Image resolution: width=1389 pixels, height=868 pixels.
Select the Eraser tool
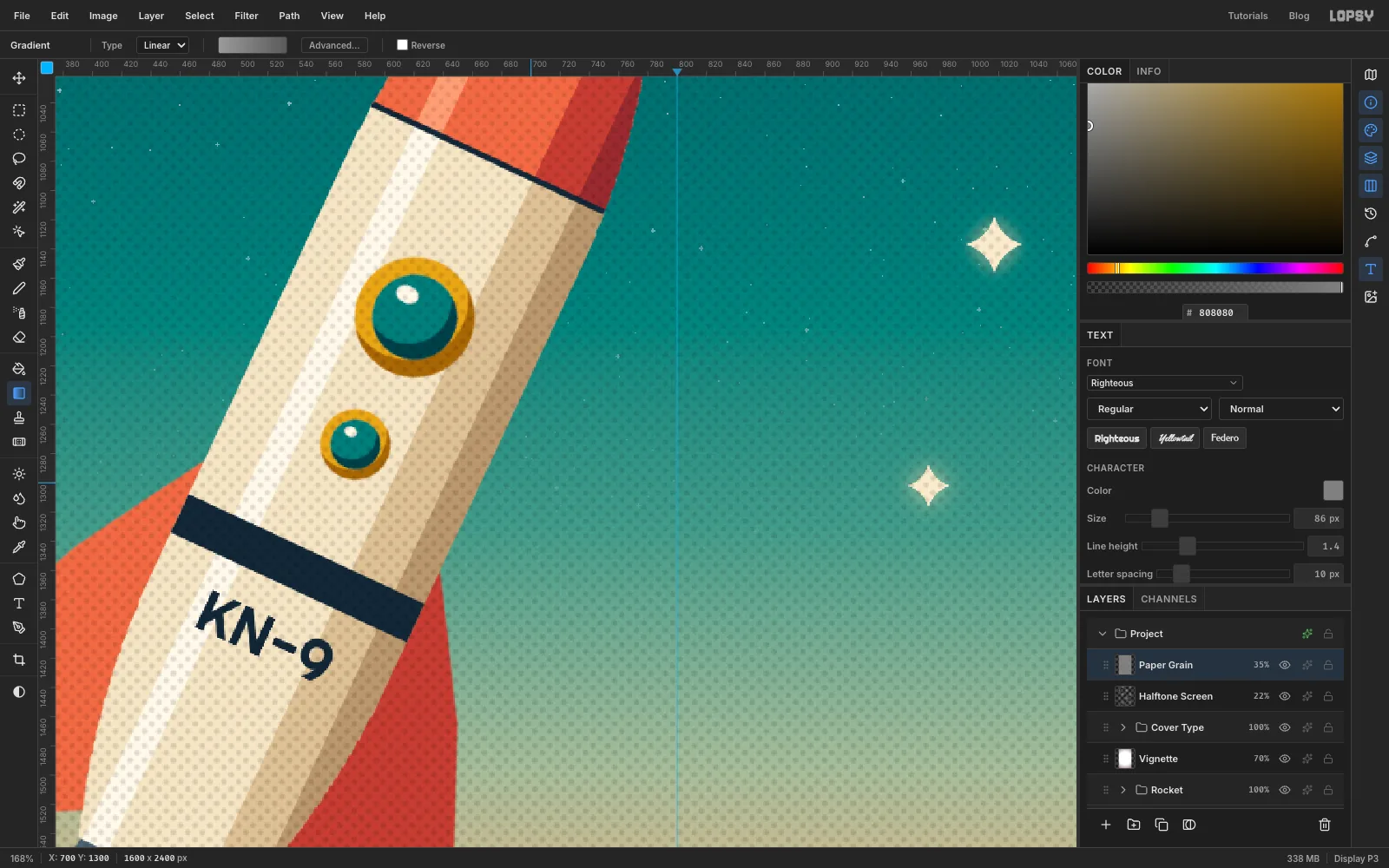click(x=19, y=337)
